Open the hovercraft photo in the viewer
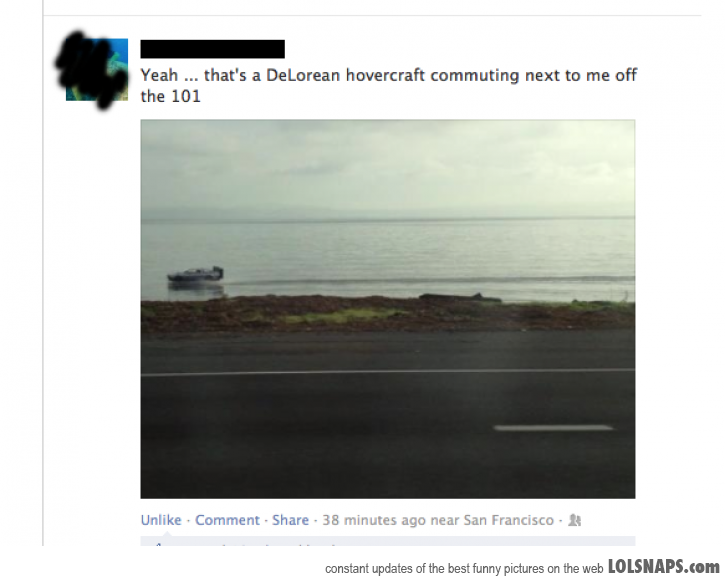Viewport: 725px width, 586px height. (388, 309)
